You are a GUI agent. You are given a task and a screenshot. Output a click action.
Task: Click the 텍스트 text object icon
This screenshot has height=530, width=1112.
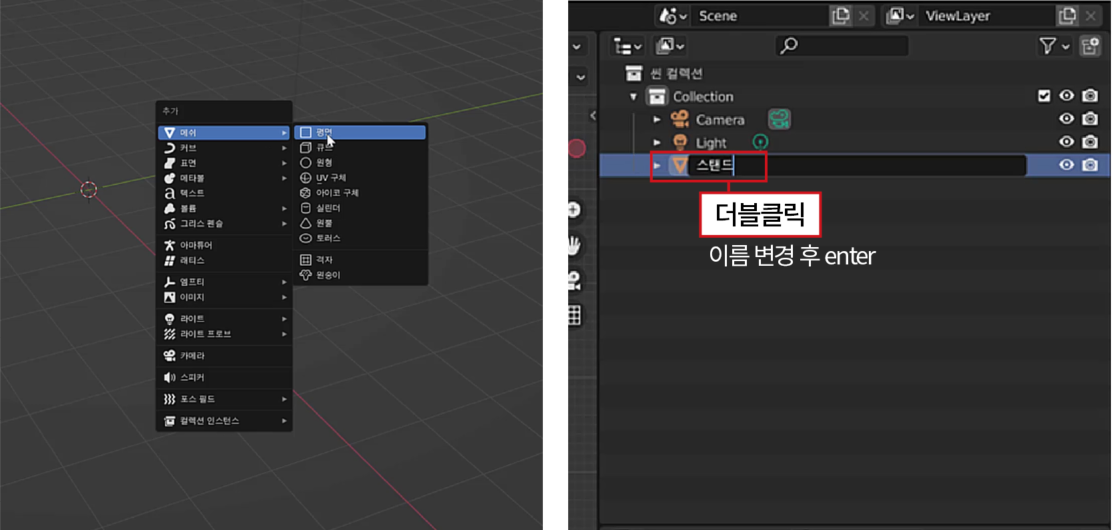coord(169,193)
